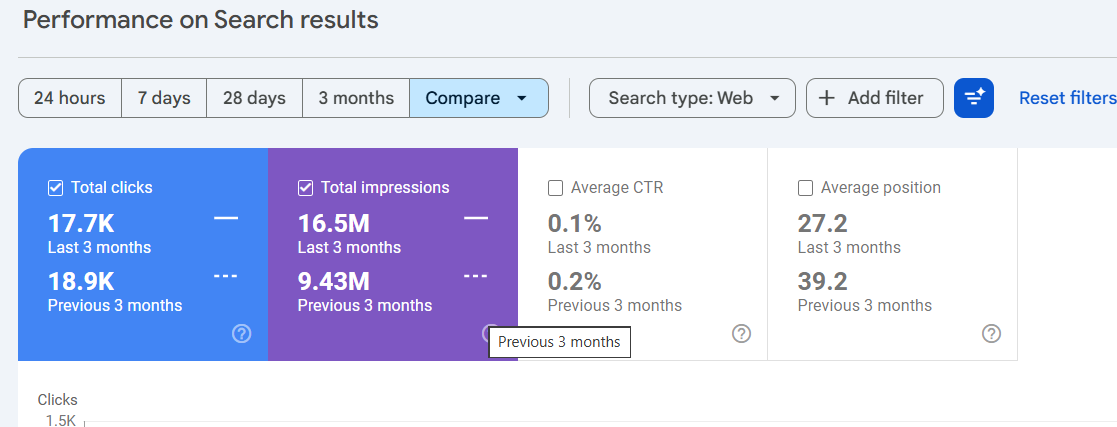
Task: Click the help icon in Total clicks card
Action: pos(241,334)
